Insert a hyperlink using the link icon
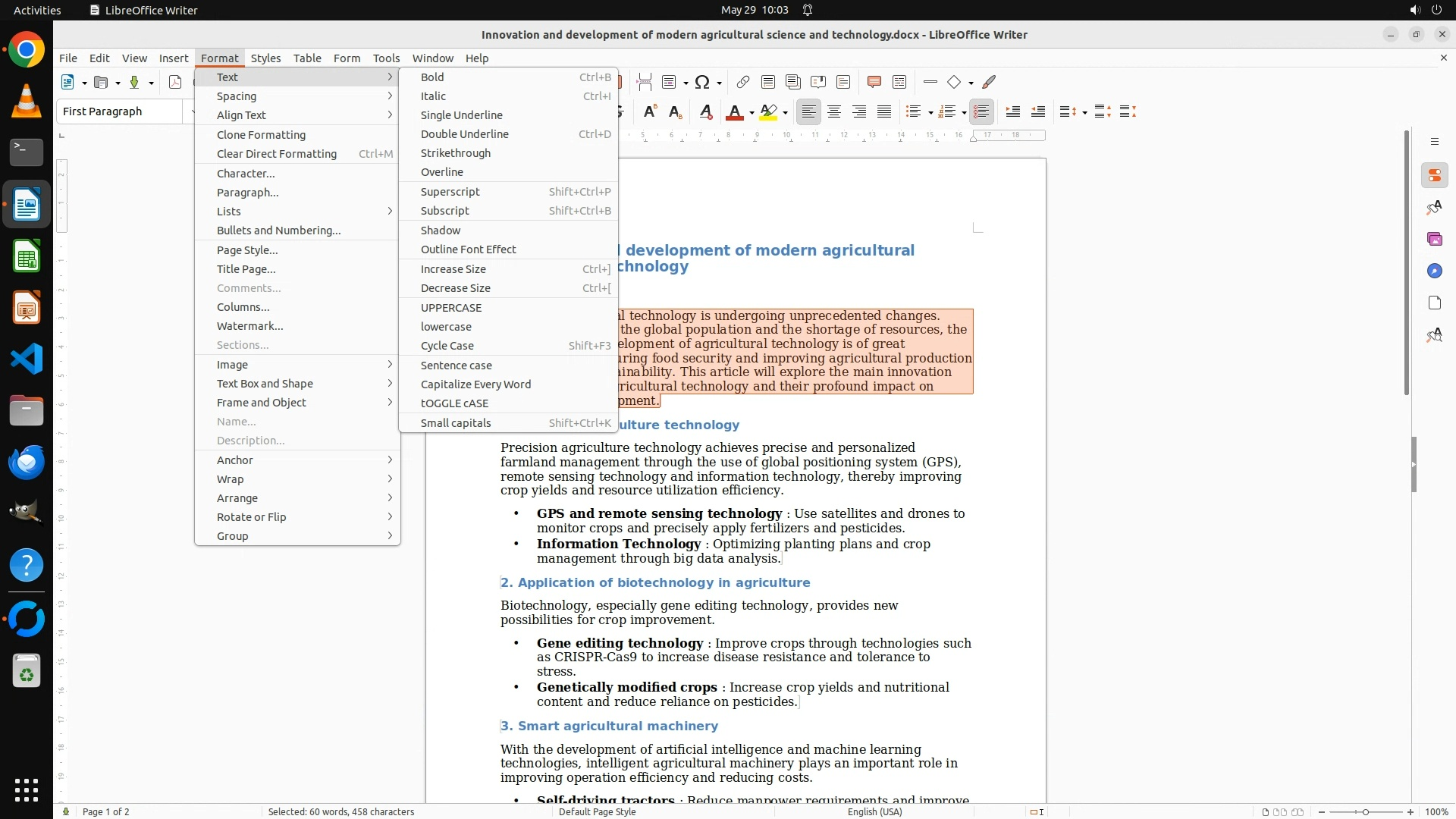Screen dimensions: 1456x819 pyautogui.click(x=742, y=82)
